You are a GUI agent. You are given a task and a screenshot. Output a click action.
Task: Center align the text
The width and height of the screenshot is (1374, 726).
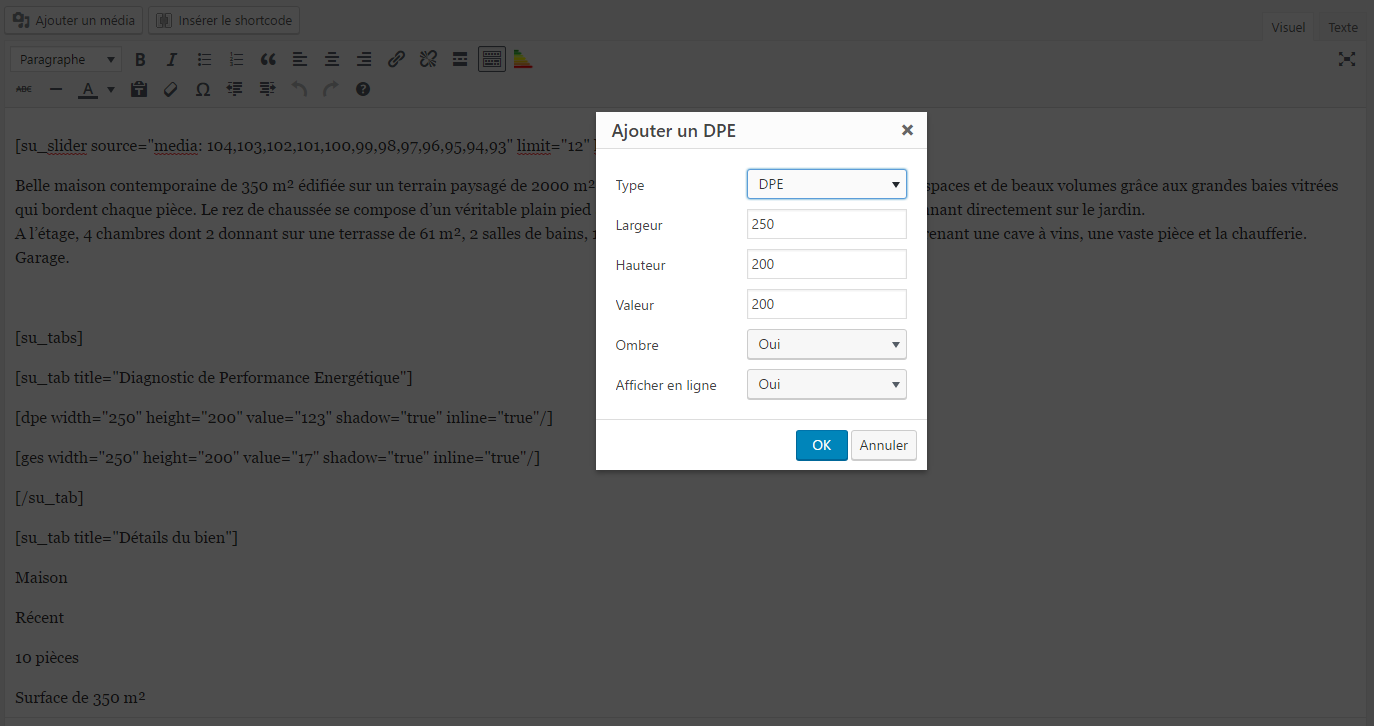pyautogui.click(x=332, y=60)
